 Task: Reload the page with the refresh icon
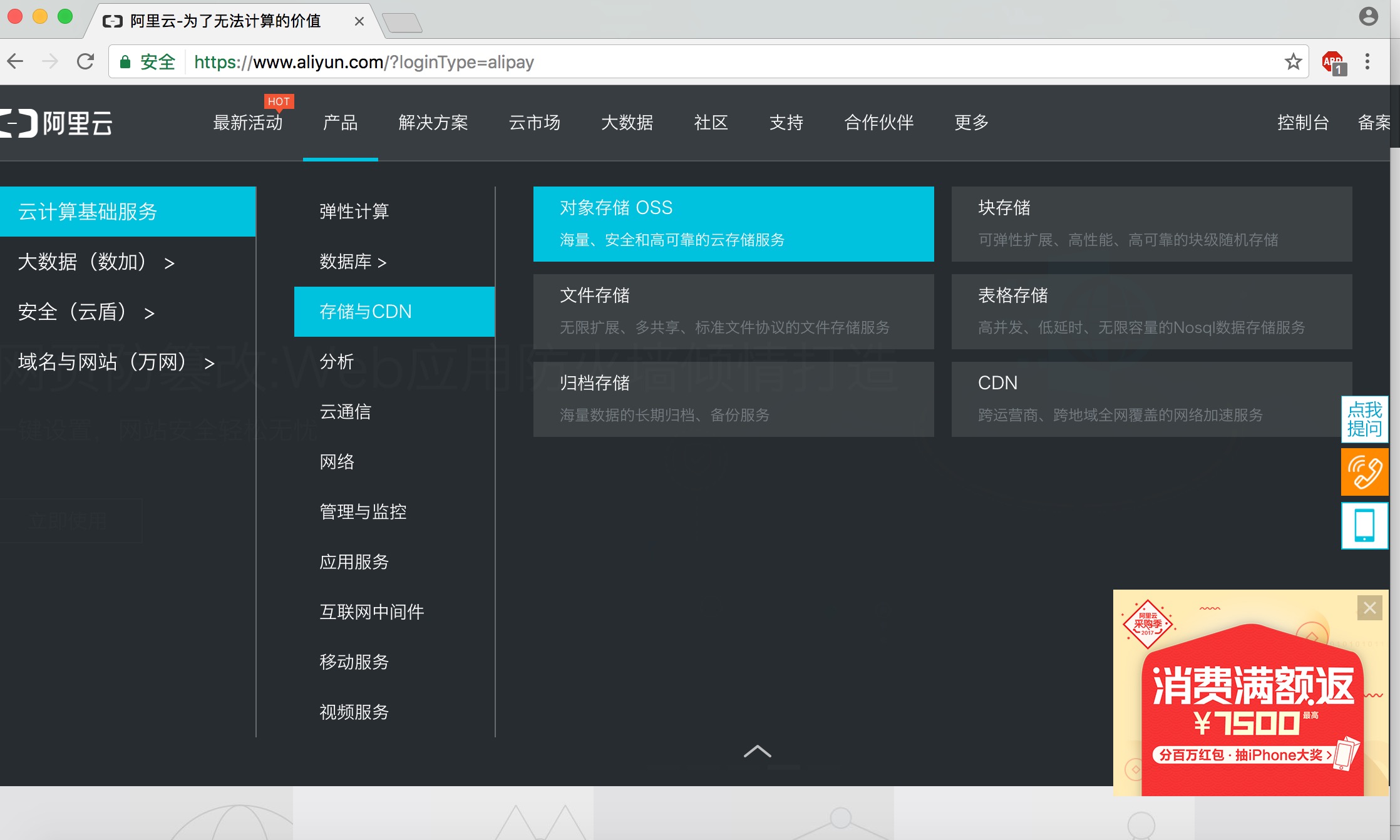pyautogui.click(x=86, y=61)
